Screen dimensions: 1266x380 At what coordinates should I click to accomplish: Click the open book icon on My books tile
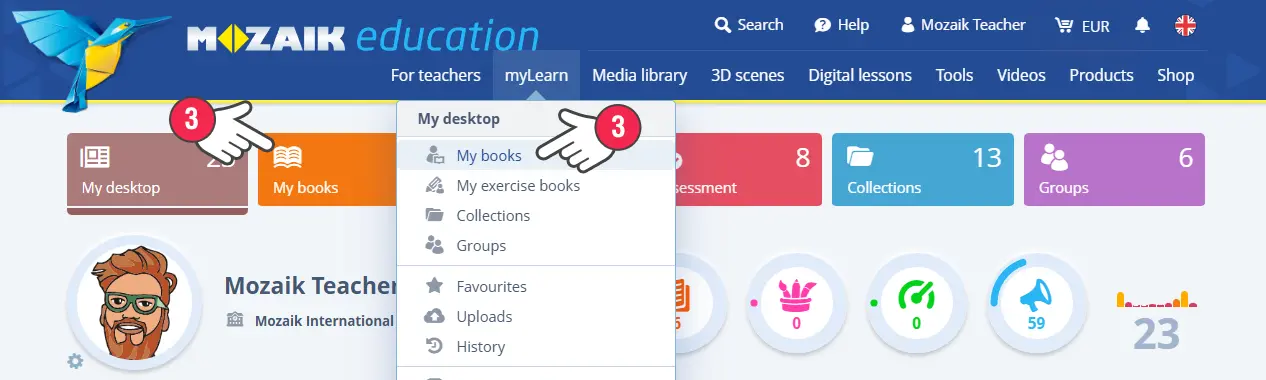coord(288,157)
